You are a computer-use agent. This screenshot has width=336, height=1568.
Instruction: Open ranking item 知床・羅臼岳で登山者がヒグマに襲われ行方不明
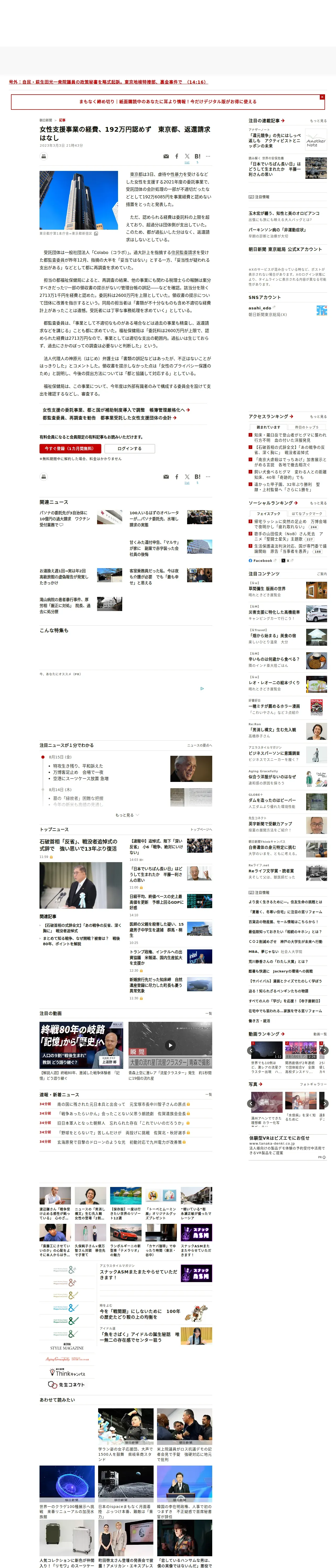point(290,438)
